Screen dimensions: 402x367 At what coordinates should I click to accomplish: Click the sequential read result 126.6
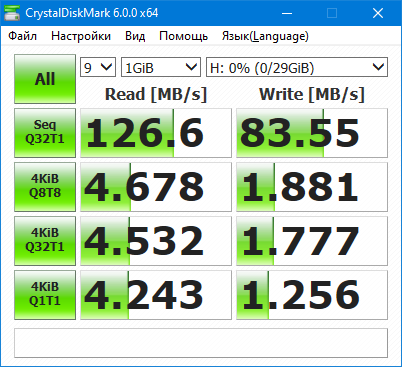tap(156, 133)
